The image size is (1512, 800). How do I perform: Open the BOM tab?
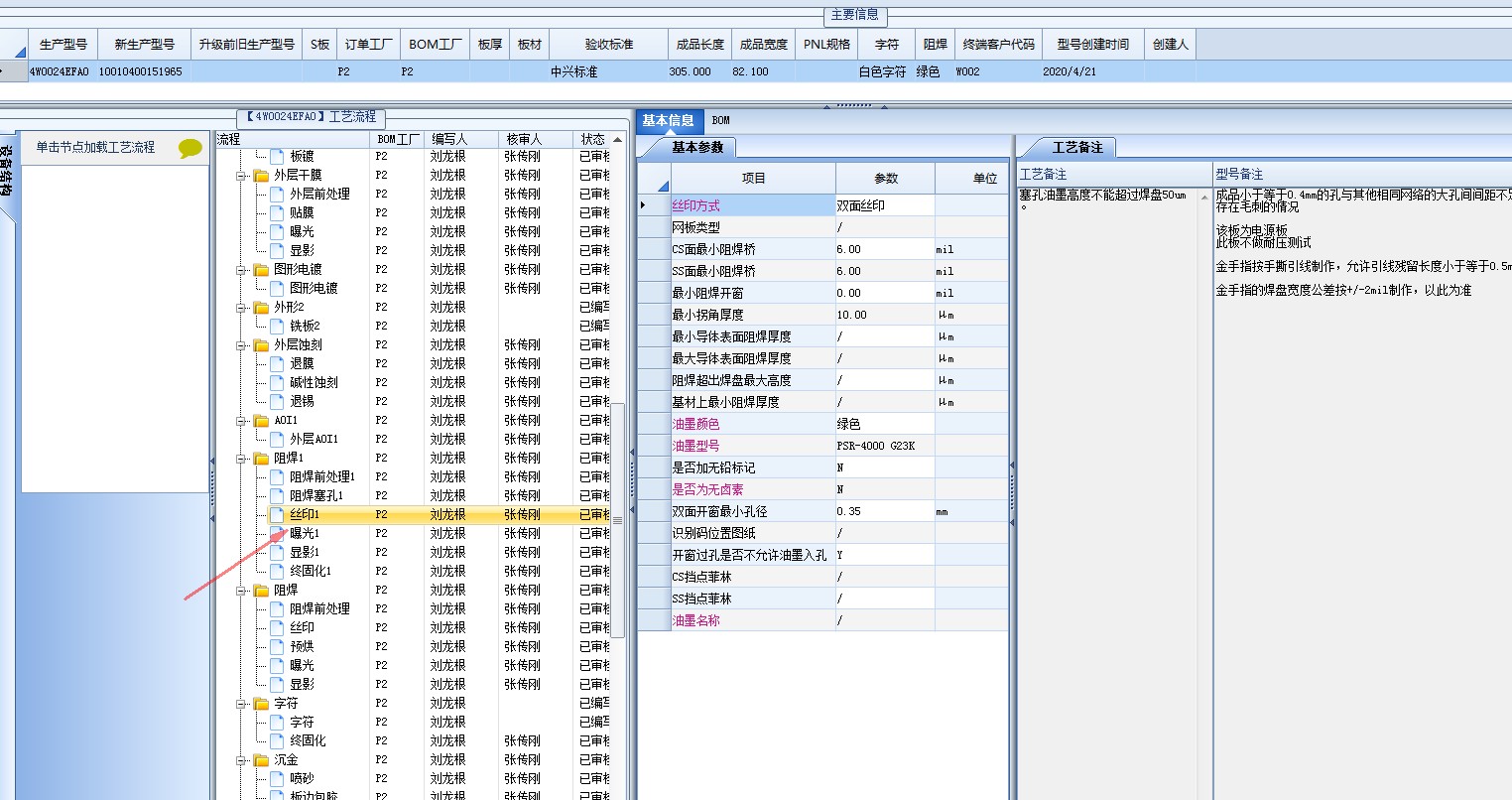[x=721, y=120]
